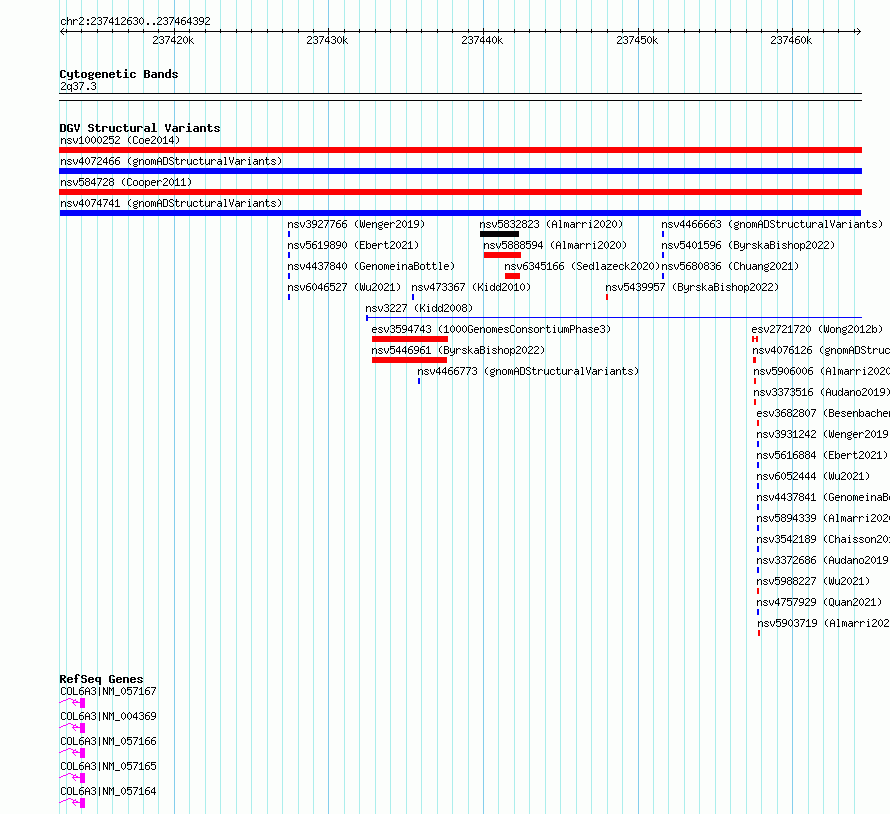Select esv3682807 Besenbacher variant label
890x814 pixels.
[x=823, y=413]
